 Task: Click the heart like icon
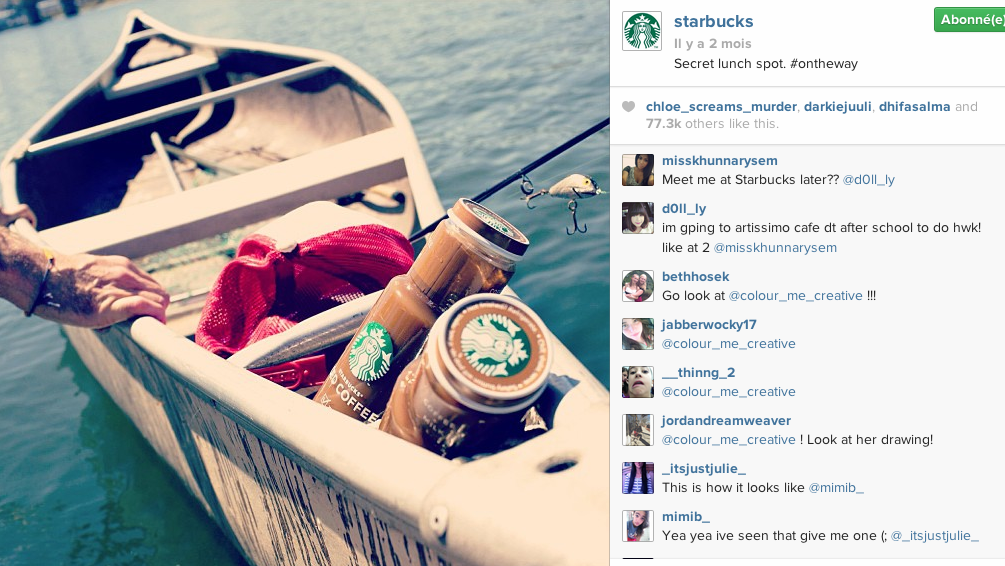pos(629,107)
